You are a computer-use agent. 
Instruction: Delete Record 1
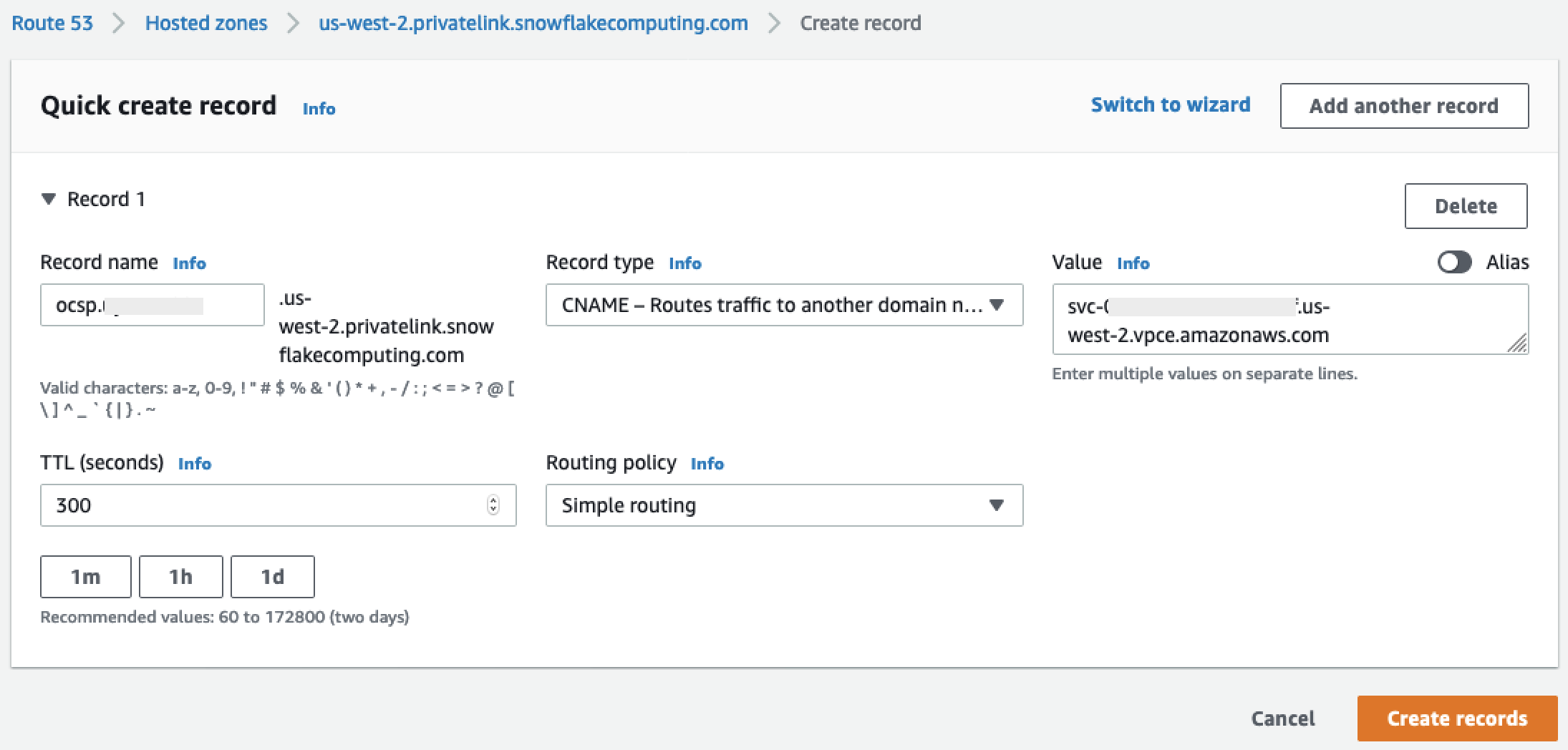(x=1466, y=206)
